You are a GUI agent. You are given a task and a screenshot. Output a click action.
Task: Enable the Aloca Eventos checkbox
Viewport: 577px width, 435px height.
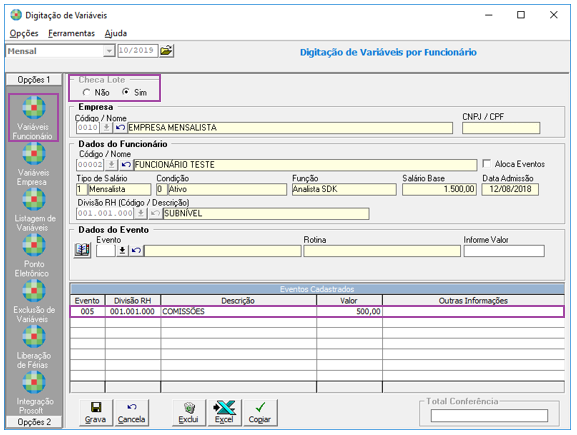click(x=486, y=163)
